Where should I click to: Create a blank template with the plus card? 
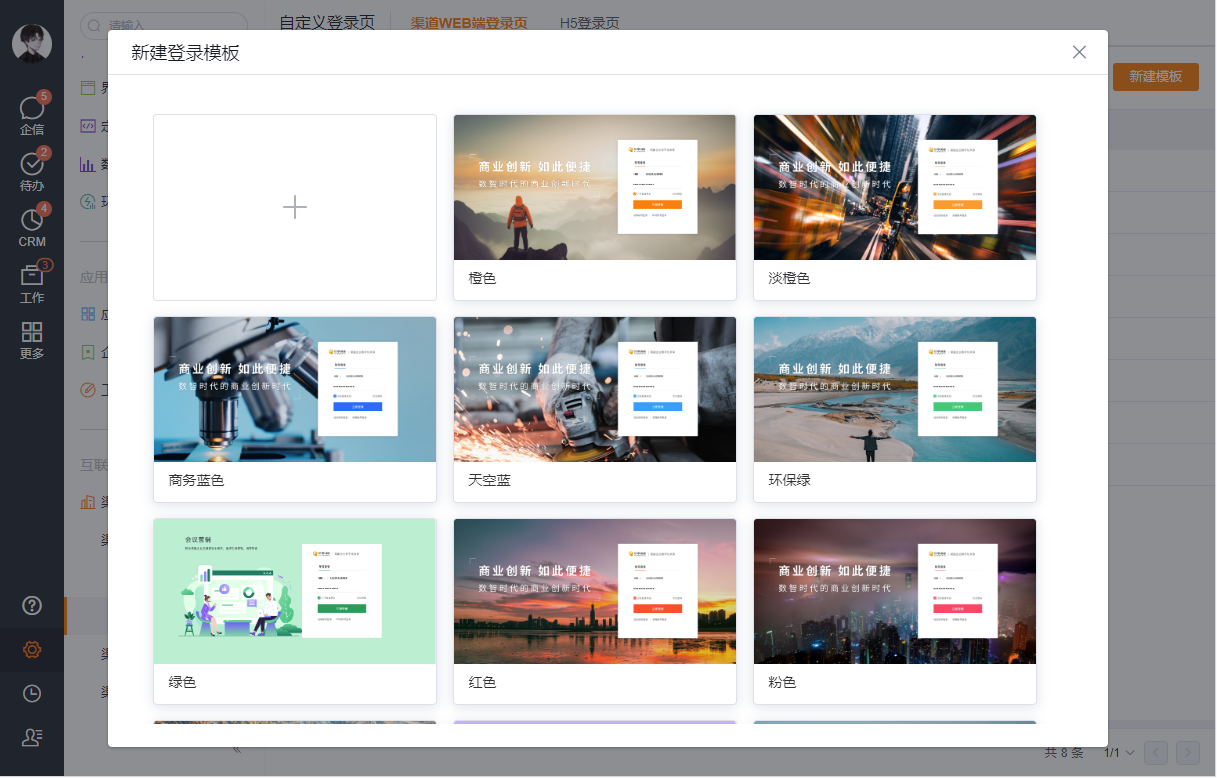tap(295, 207)
